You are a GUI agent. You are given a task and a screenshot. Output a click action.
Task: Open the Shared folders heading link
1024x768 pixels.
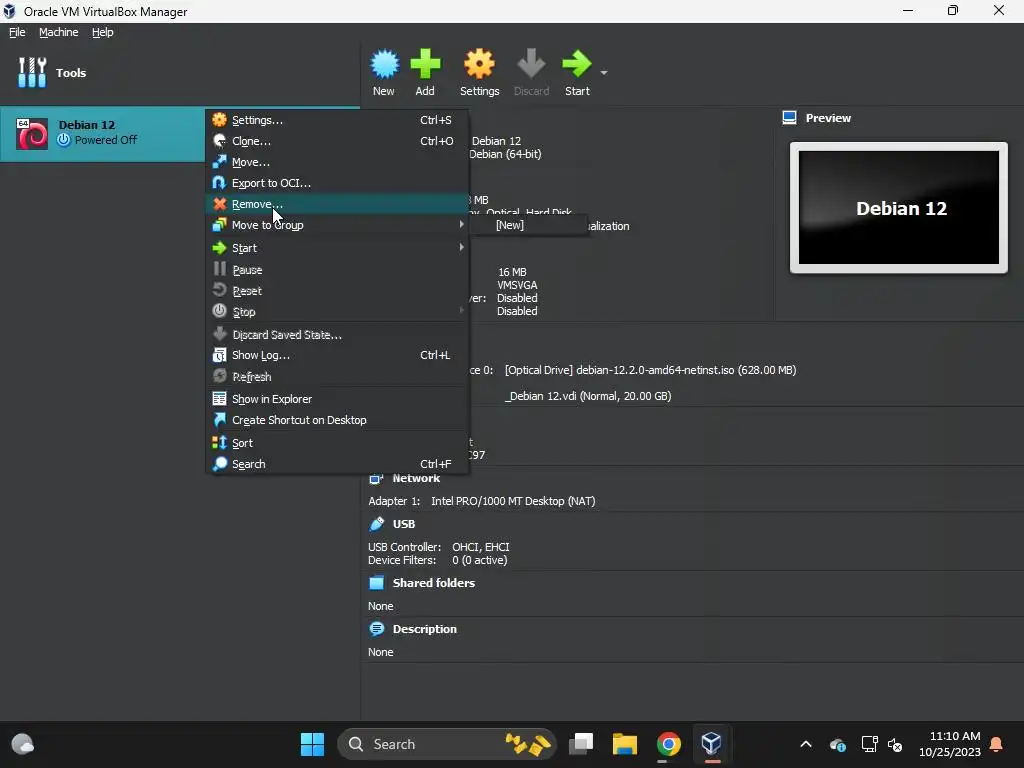point(434,583)
